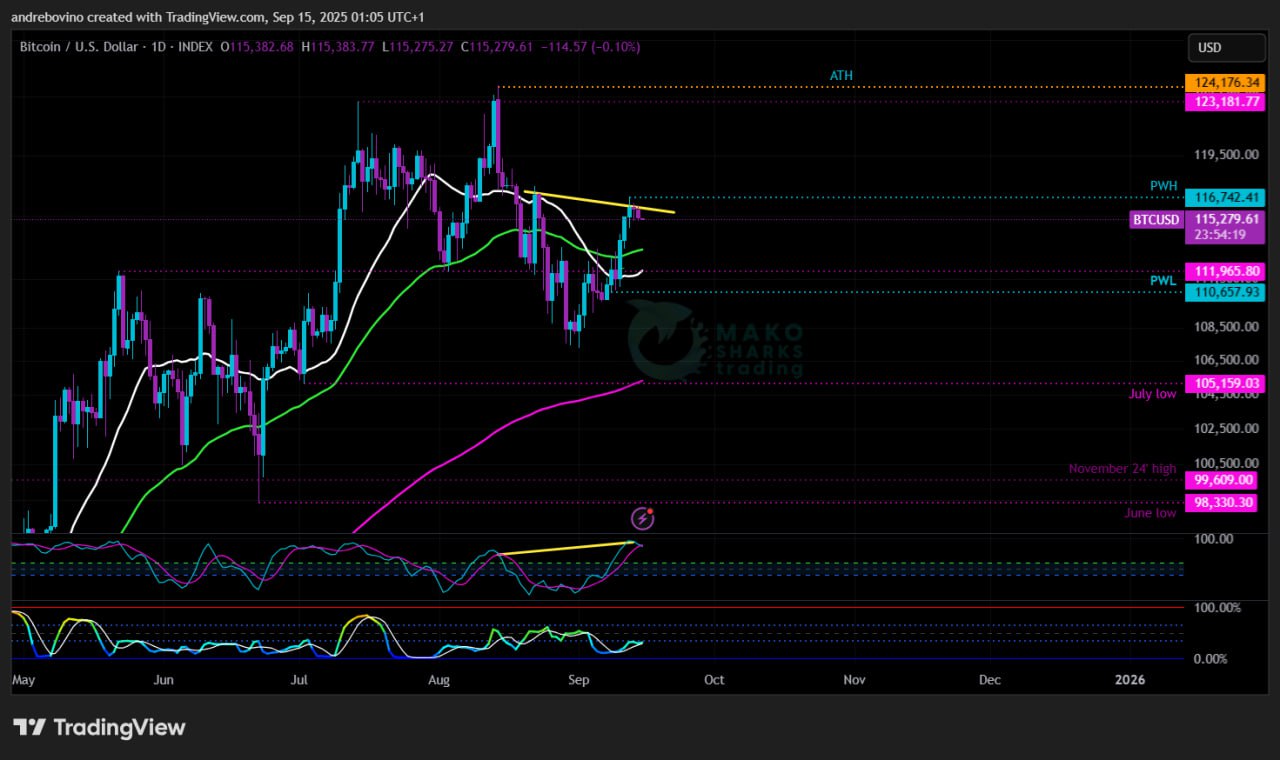Select the PWH 116,742.41 price tag

click(x=1224, y=198)
